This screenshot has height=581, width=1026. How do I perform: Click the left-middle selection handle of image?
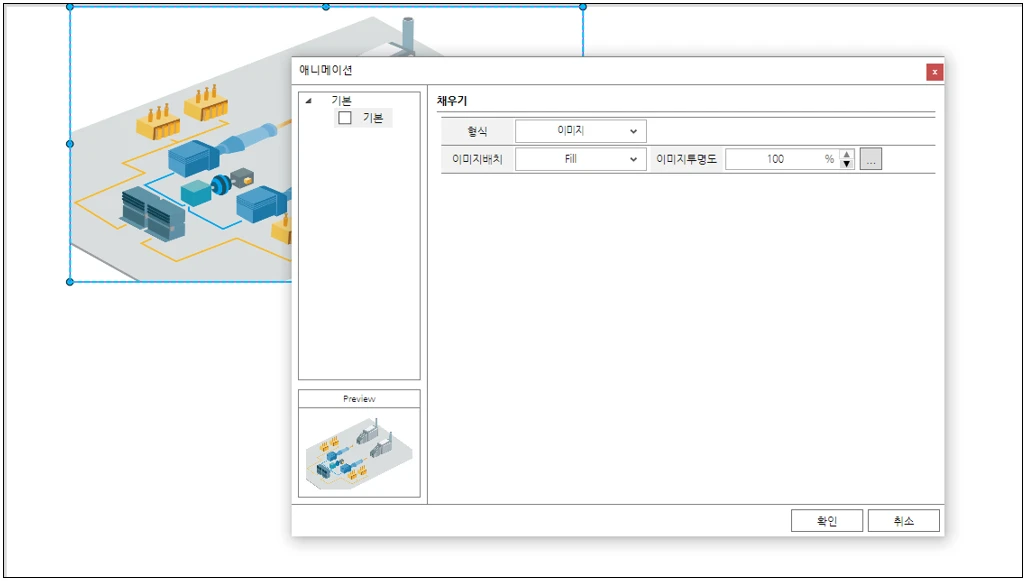click(70, 144)
